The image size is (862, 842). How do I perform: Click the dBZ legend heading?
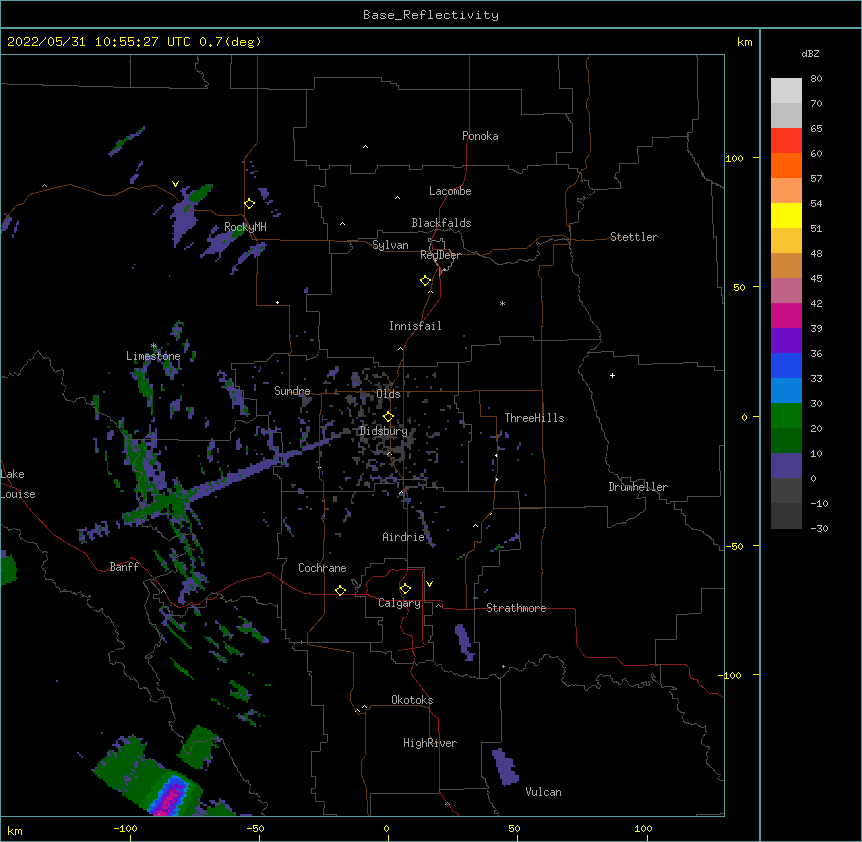click(x=810, y=53)
